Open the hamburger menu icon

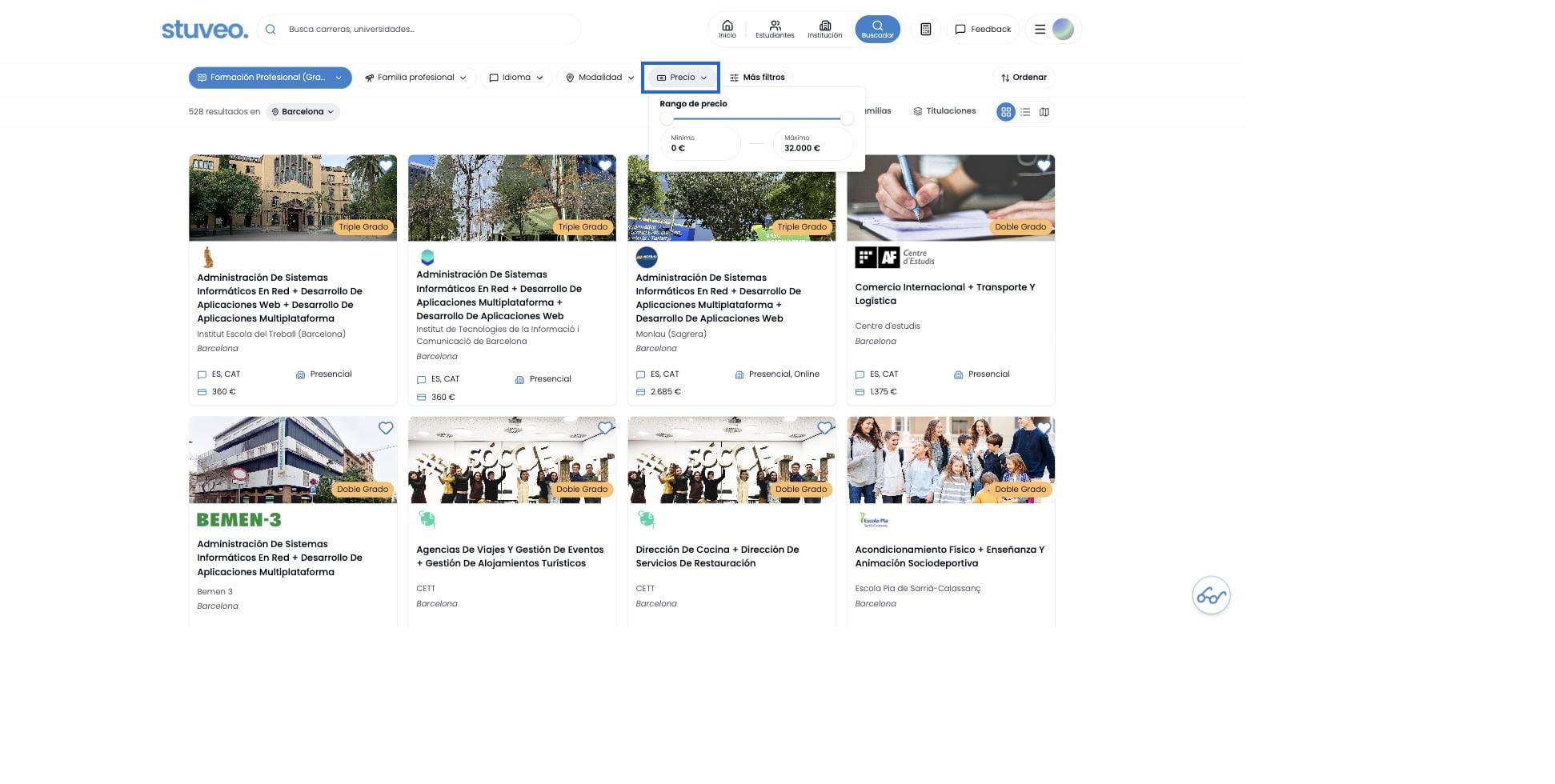click(1040, 30)
